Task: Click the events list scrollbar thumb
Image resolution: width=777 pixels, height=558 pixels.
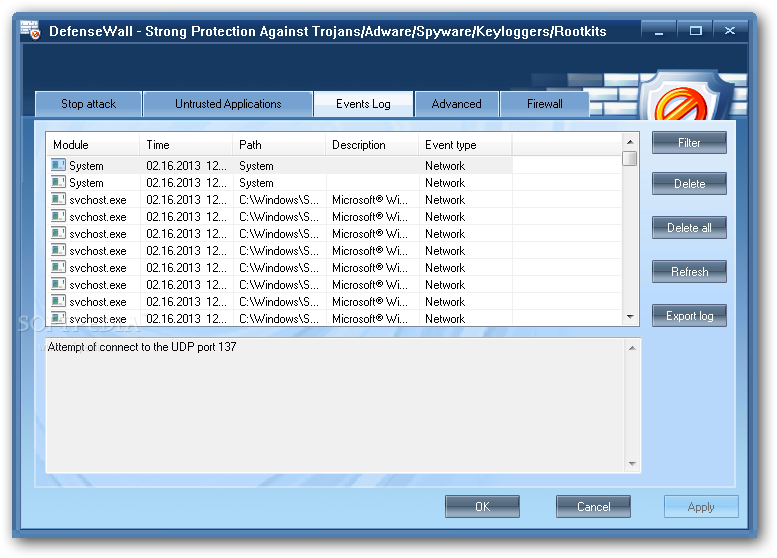Action: point(630,159)
